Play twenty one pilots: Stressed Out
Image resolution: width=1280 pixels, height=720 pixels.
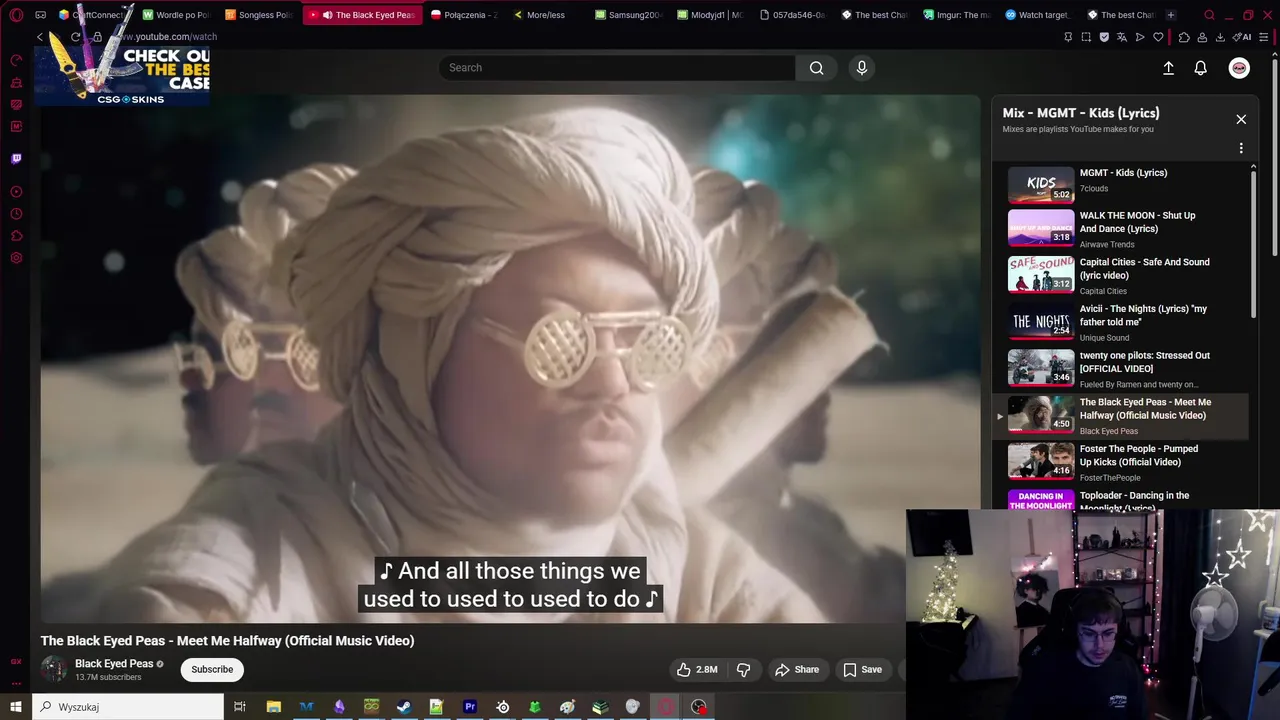pyautogui.click(x=1122, y=369)
